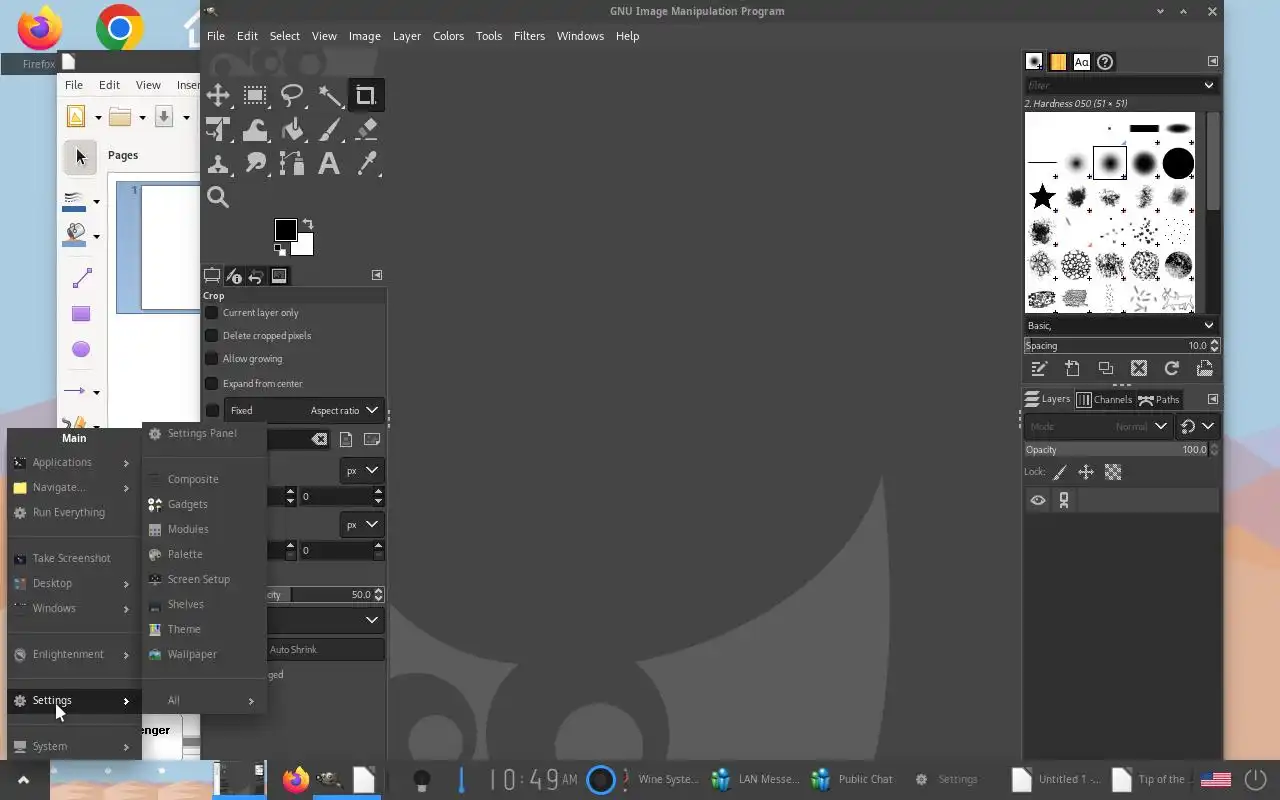This screenshot has height=800, width=1280.
Task: Toggle layer visibility eye icon
Action: click(x=1038, y=501)
